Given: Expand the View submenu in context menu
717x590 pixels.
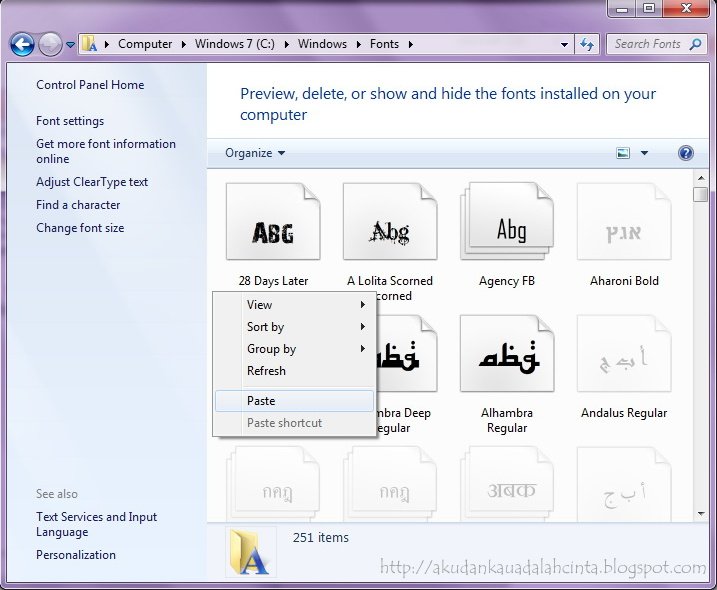Looking at the screenshot, I should click(295, 305).
